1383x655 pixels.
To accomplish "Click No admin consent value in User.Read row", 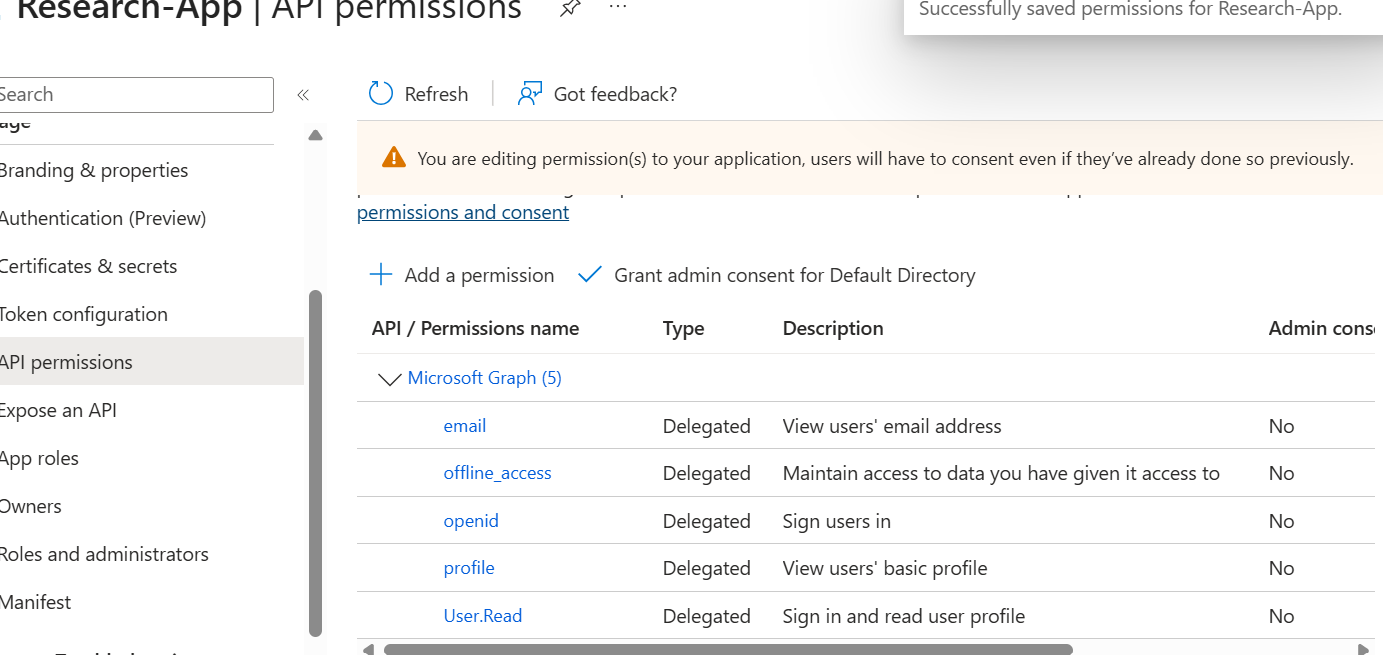I will pyautogui.click(x=1281, y=616).
